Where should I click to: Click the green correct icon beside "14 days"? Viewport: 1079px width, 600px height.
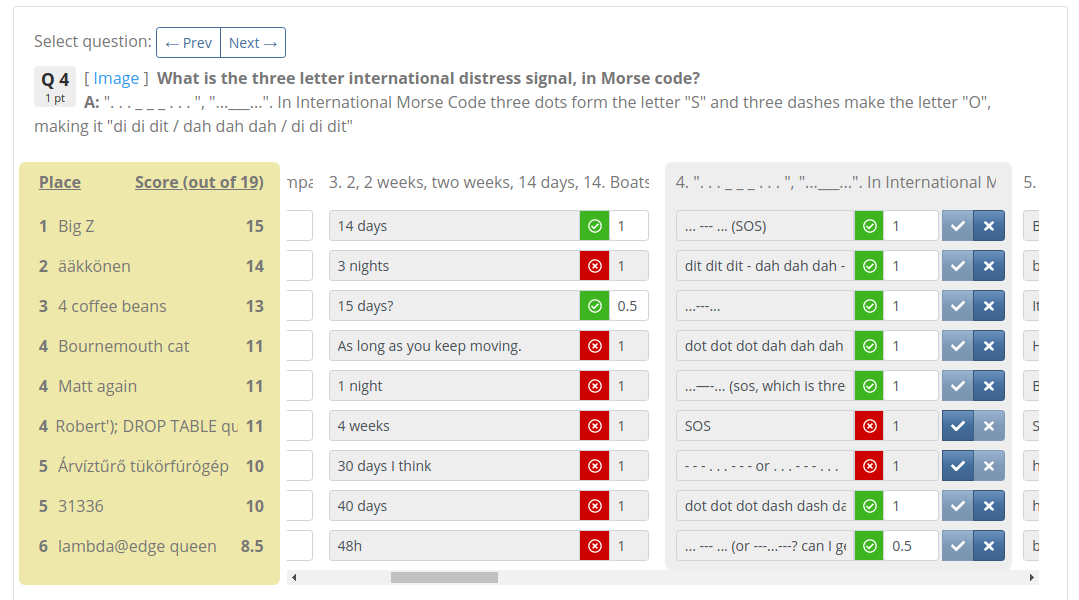595,225
